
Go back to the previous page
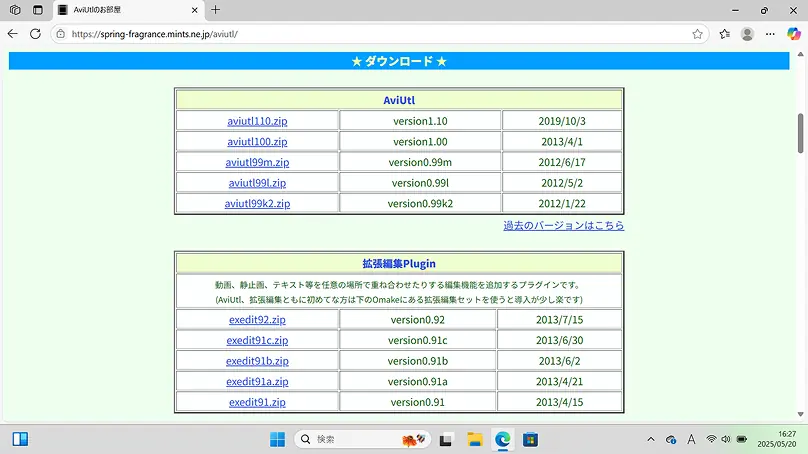click(13, 34)
